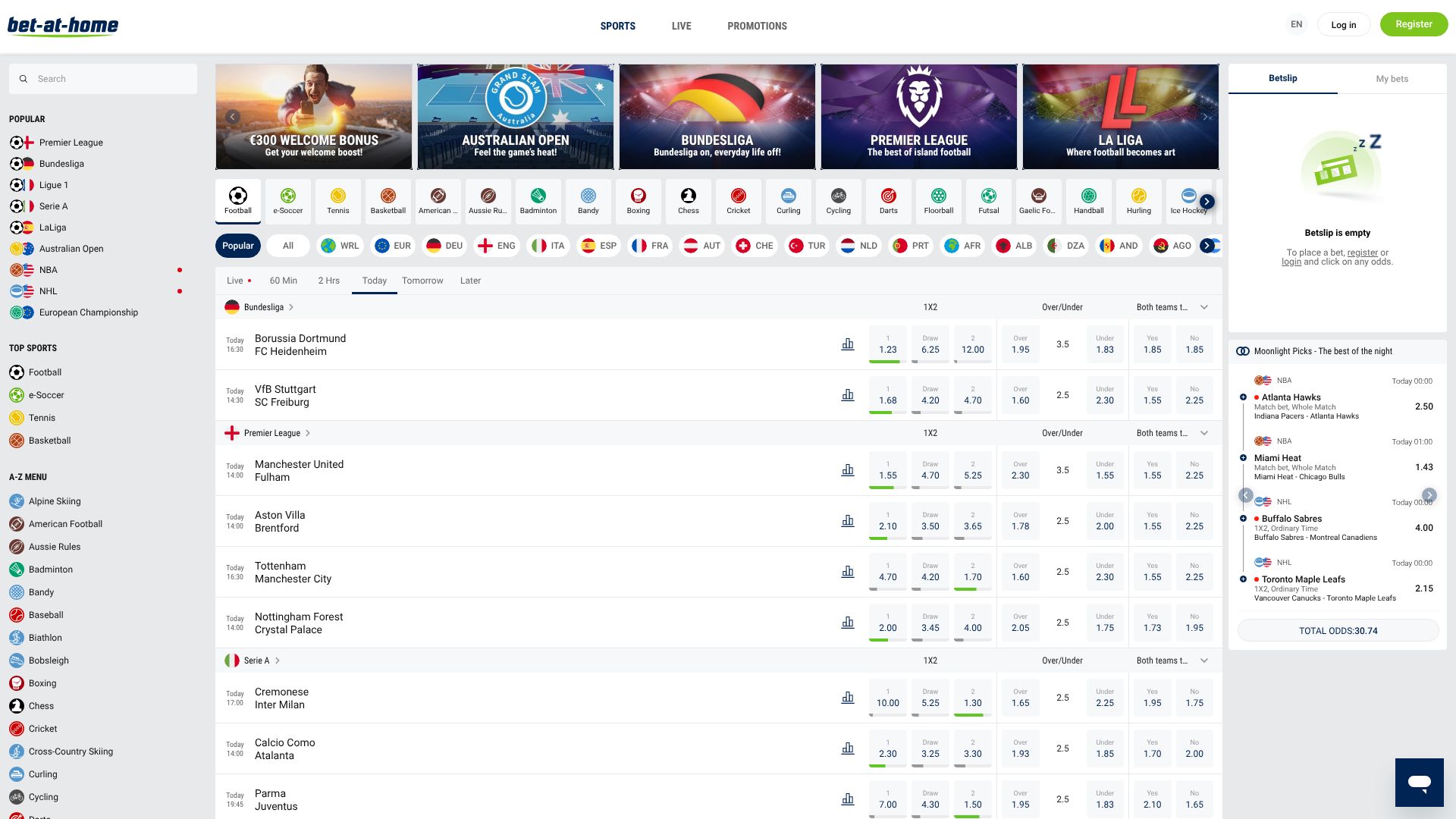The height and width of the screenshot is (819, 1456).
Task: Click the green Register button
Action: click(1414, 24)
